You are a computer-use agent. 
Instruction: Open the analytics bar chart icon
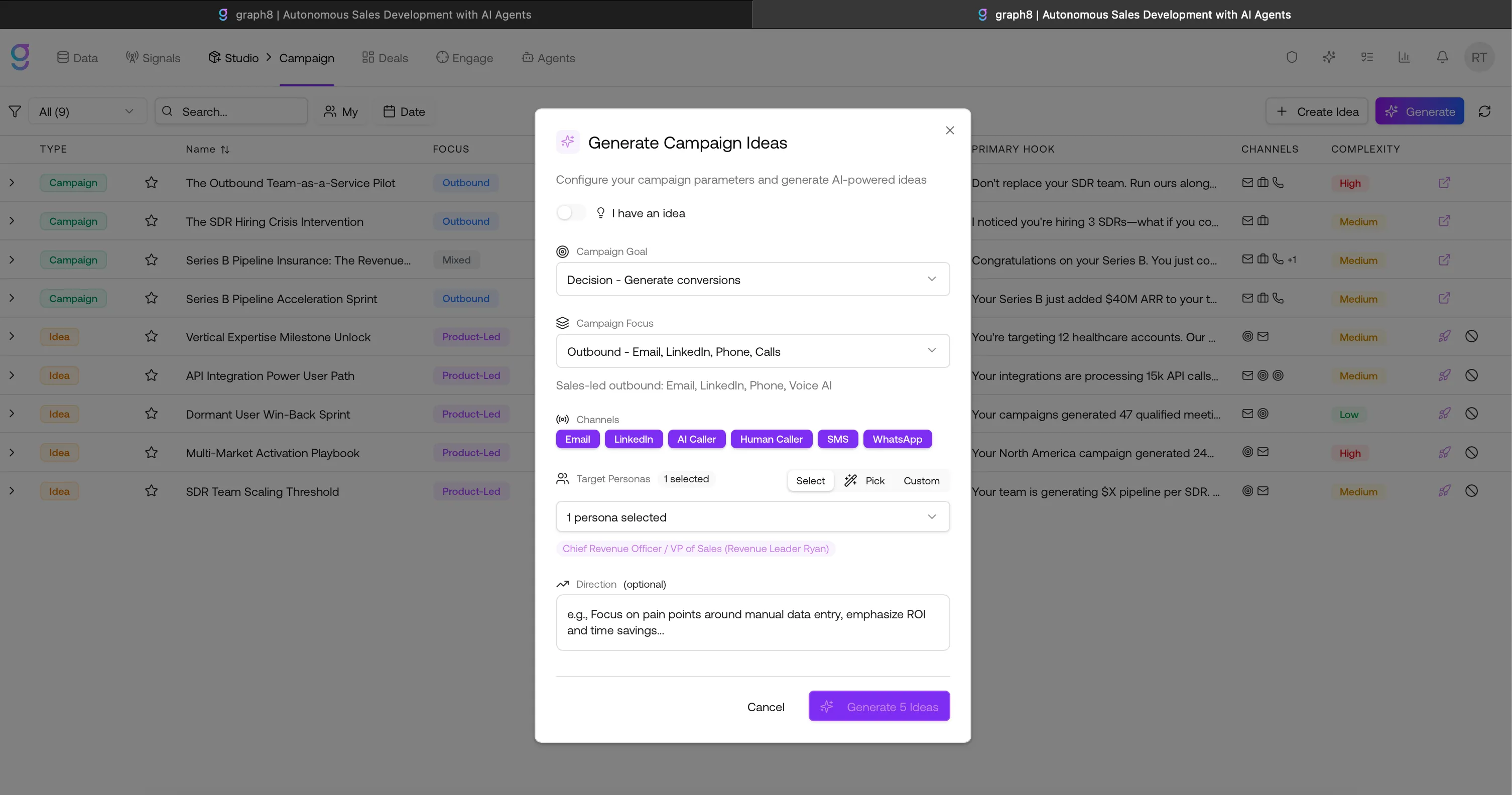(x=1404, y=57)
